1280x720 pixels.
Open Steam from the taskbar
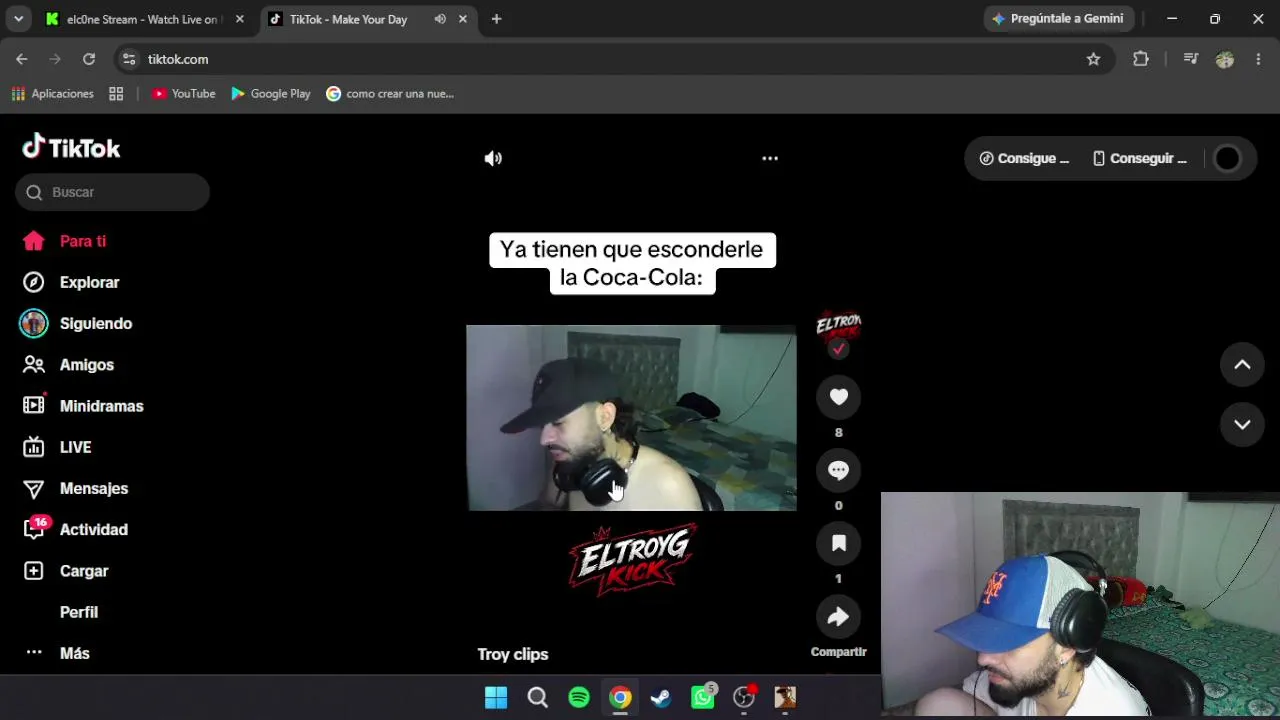coord(661,697)
